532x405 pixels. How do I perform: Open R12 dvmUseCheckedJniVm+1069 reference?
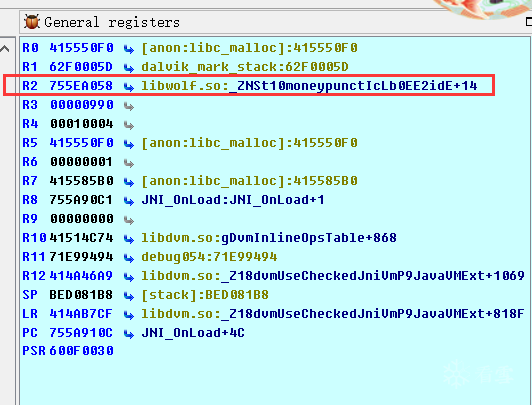click(333, 276)
